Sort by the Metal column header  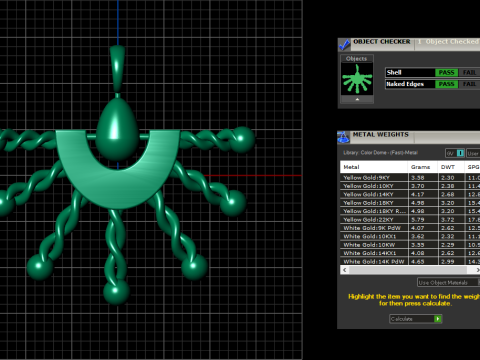pyautogui.click(x=374, y=167)
